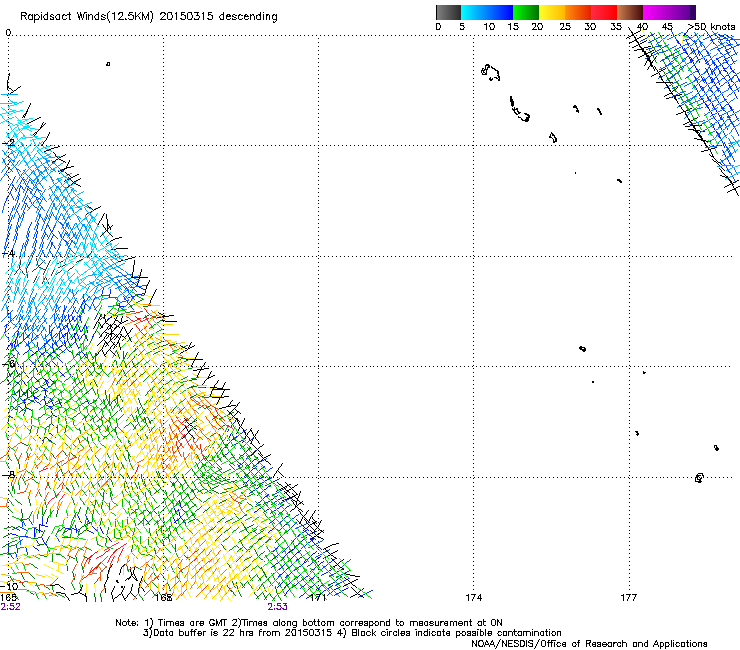Click the longitude label '171'

319,598
